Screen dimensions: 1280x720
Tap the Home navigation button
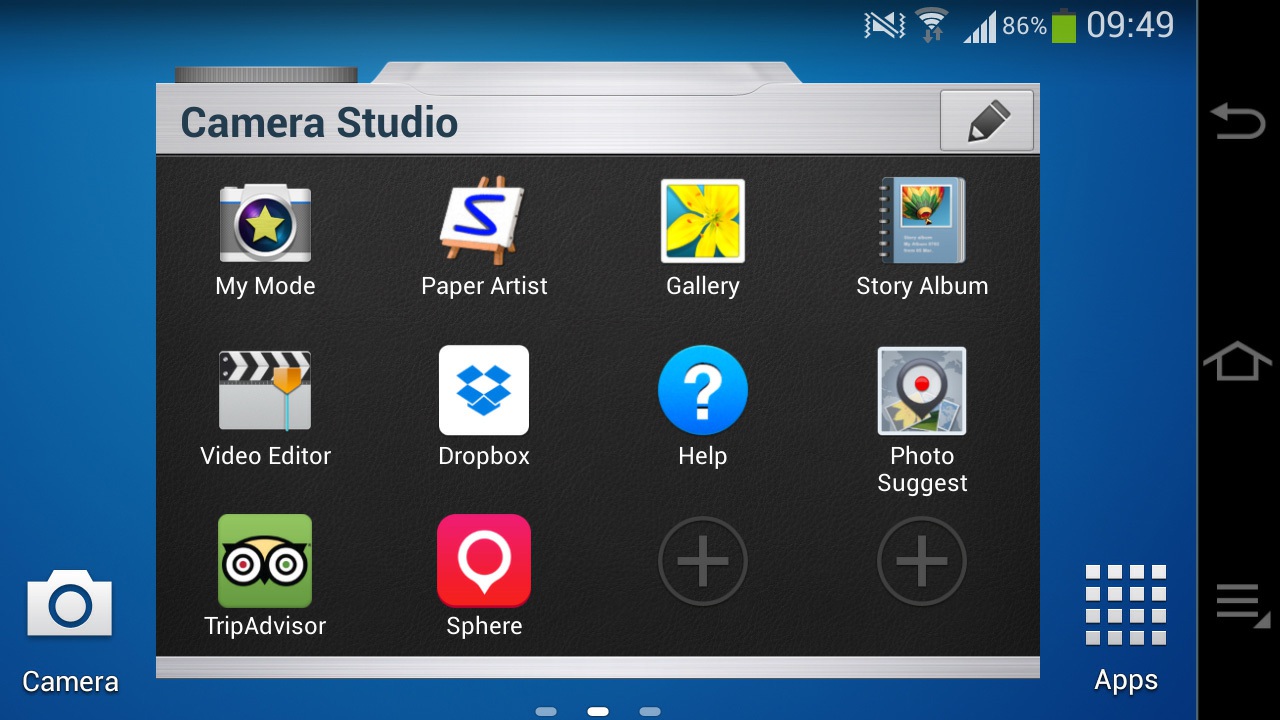pos(1238,360)
